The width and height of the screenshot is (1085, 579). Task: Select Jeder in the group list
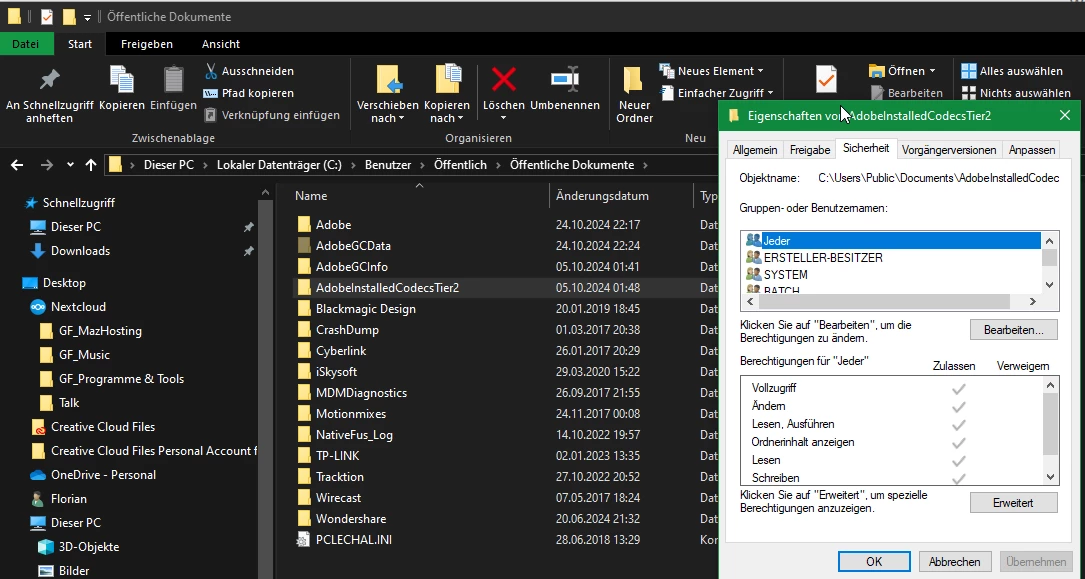coord(891,241)
